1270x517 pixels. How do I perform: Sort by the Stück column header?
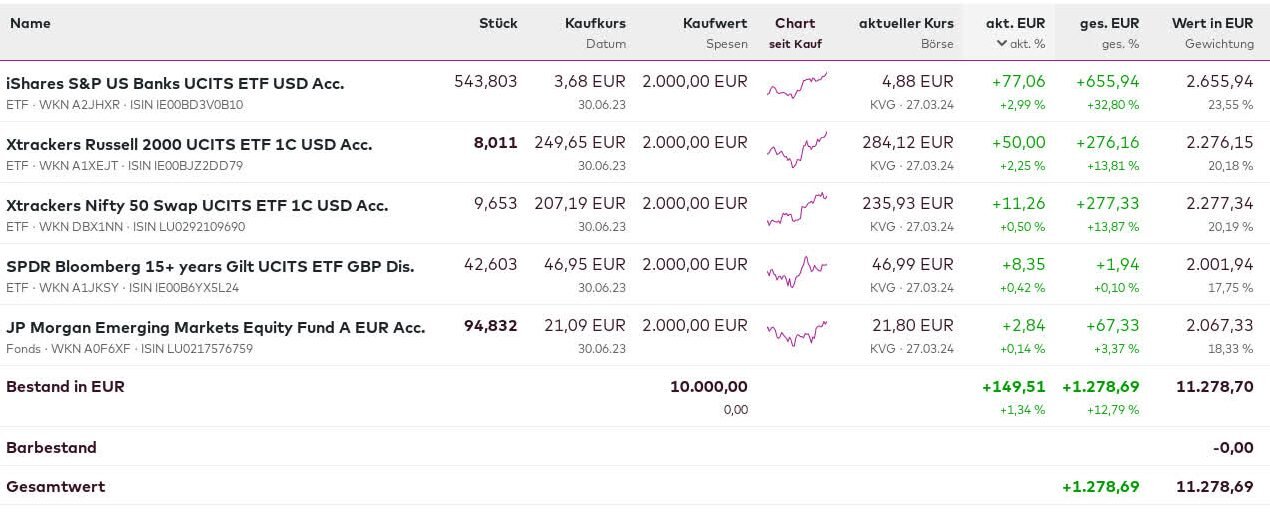coord(498,23)
